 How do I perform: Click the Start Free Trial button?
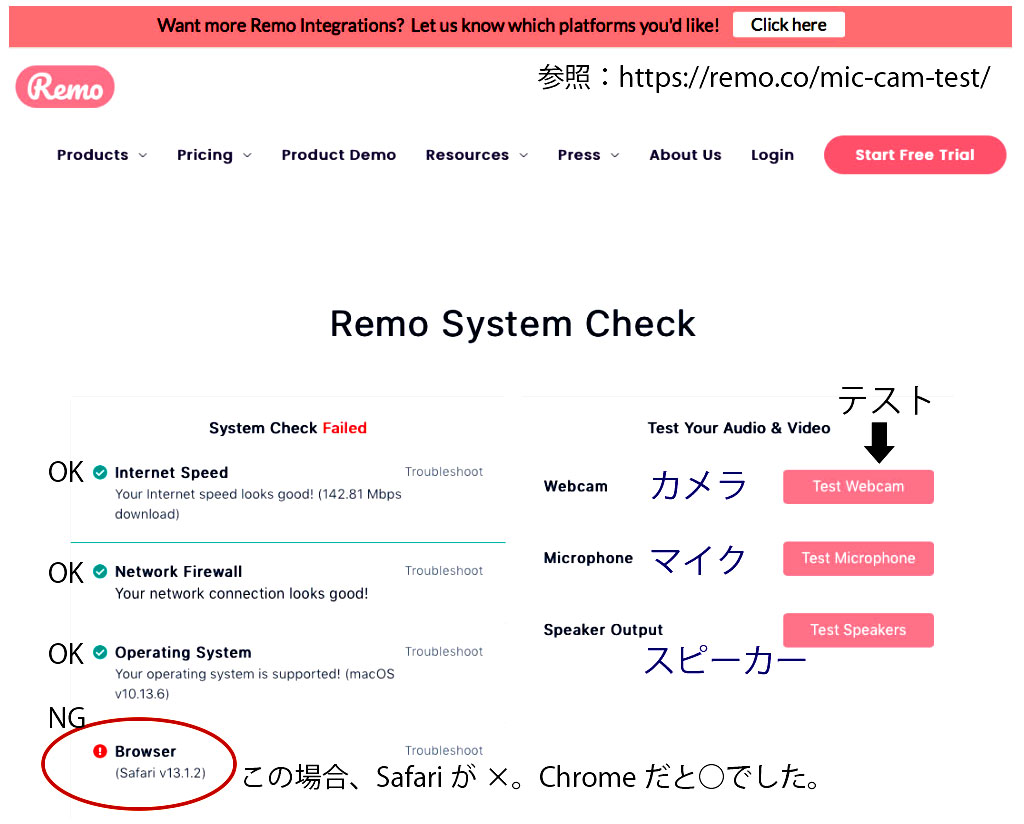[x=915, y=155]
